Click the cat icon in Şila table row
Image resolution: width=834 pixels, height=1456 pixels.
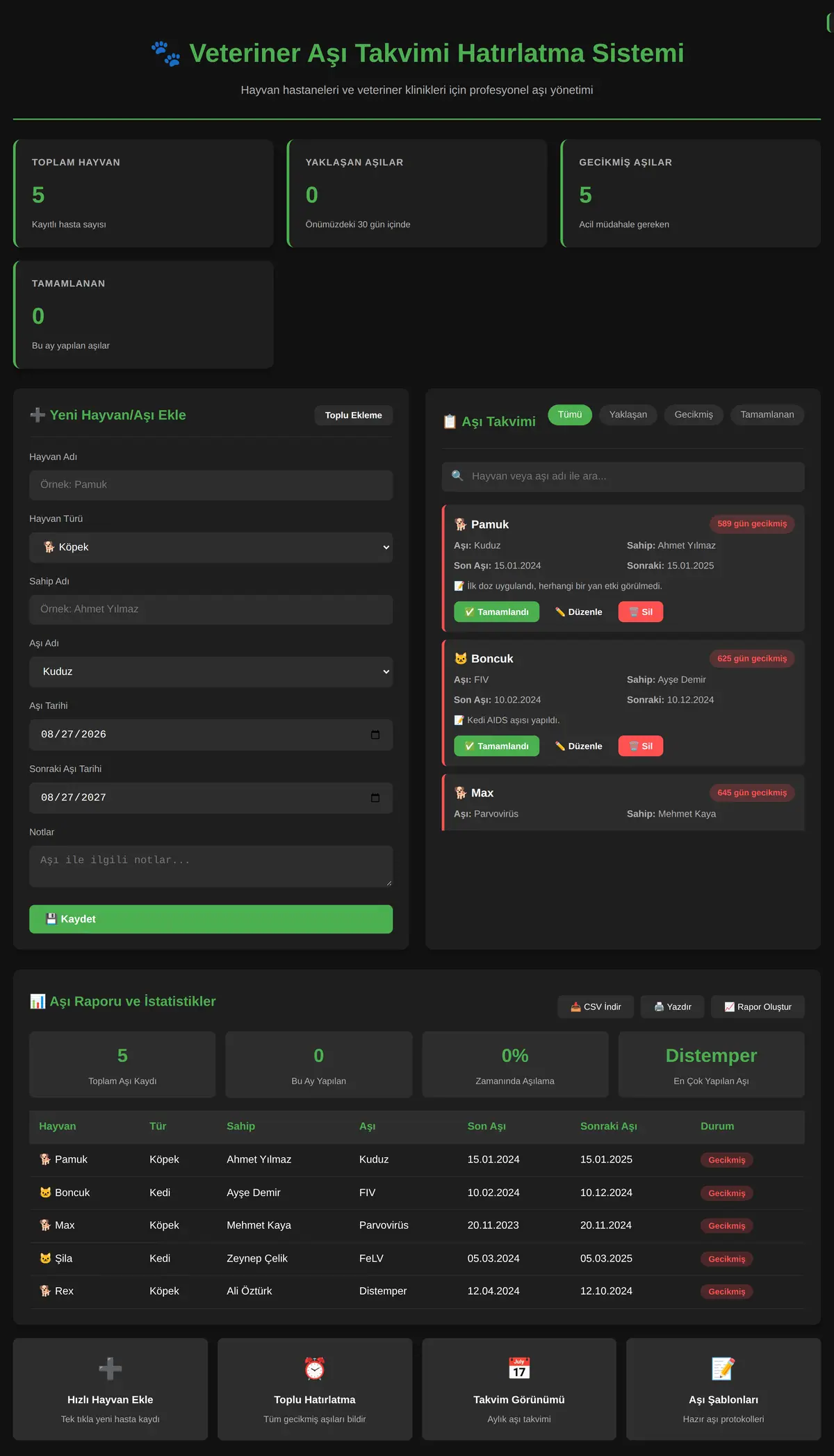tap(45, 1259)
